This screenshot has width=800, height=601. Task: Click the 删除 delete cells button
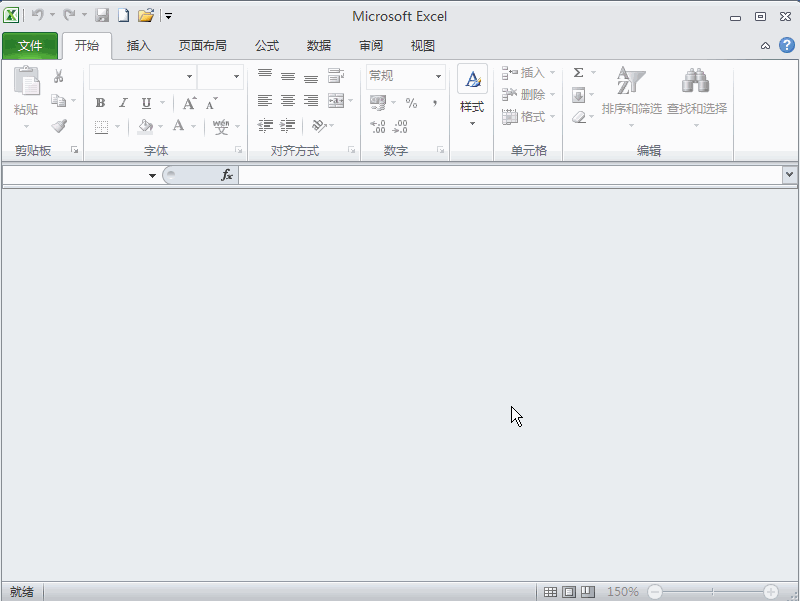coord(528,95)
